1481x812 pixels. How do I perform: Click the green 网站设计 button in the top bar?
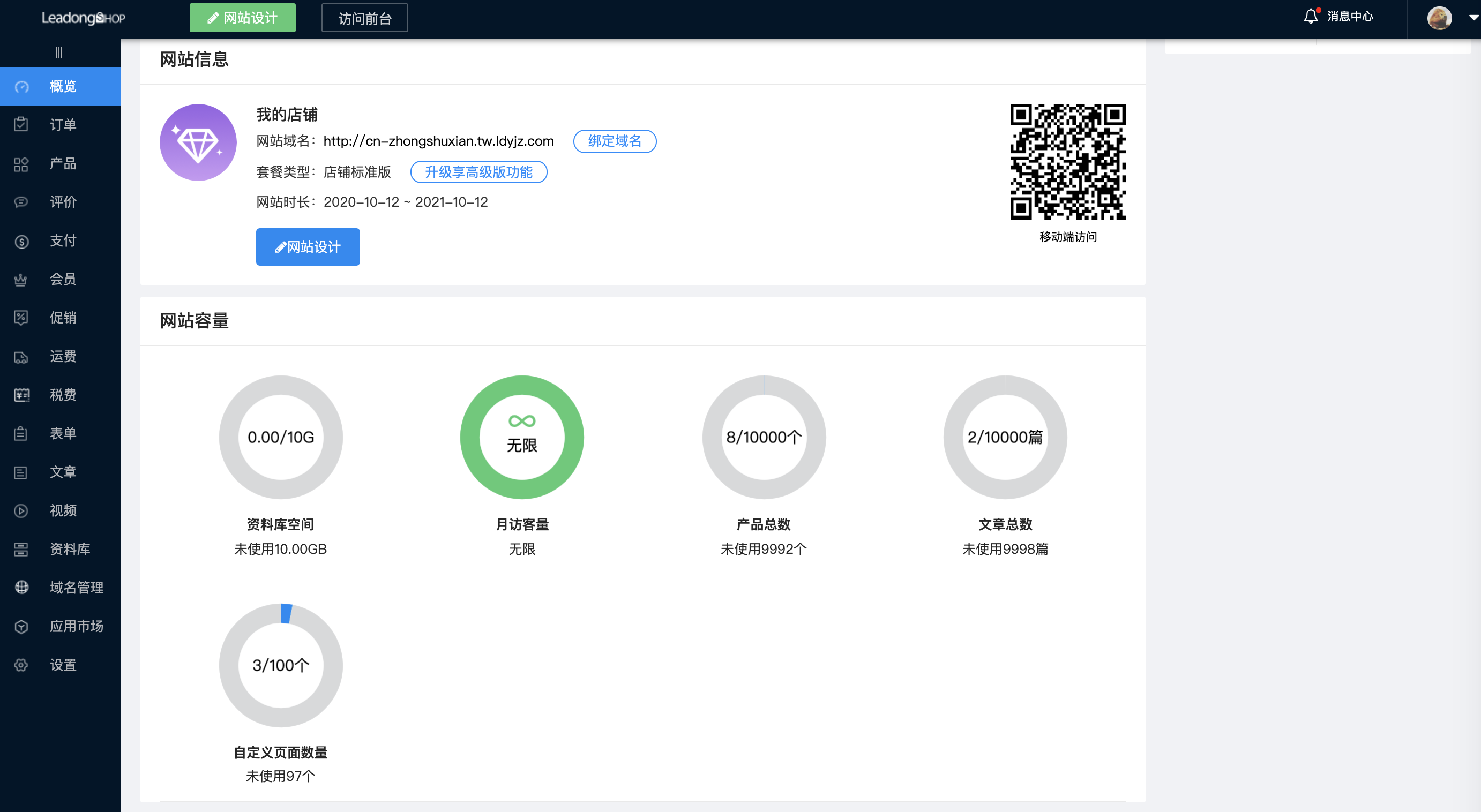242,18
